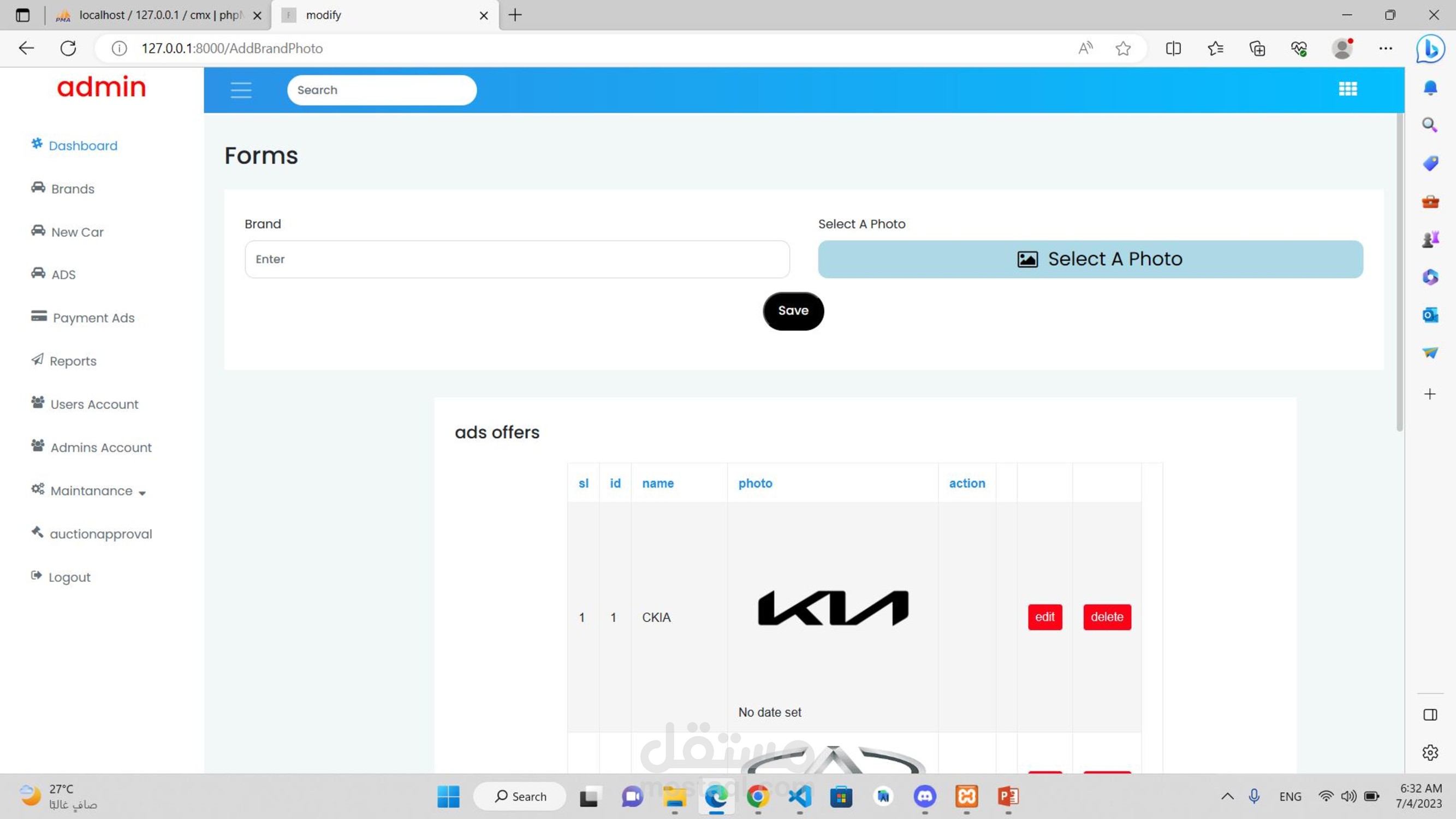The image size is (1456, 819).
Task: Click the Select A Photo button
Action: (1090, 259)
